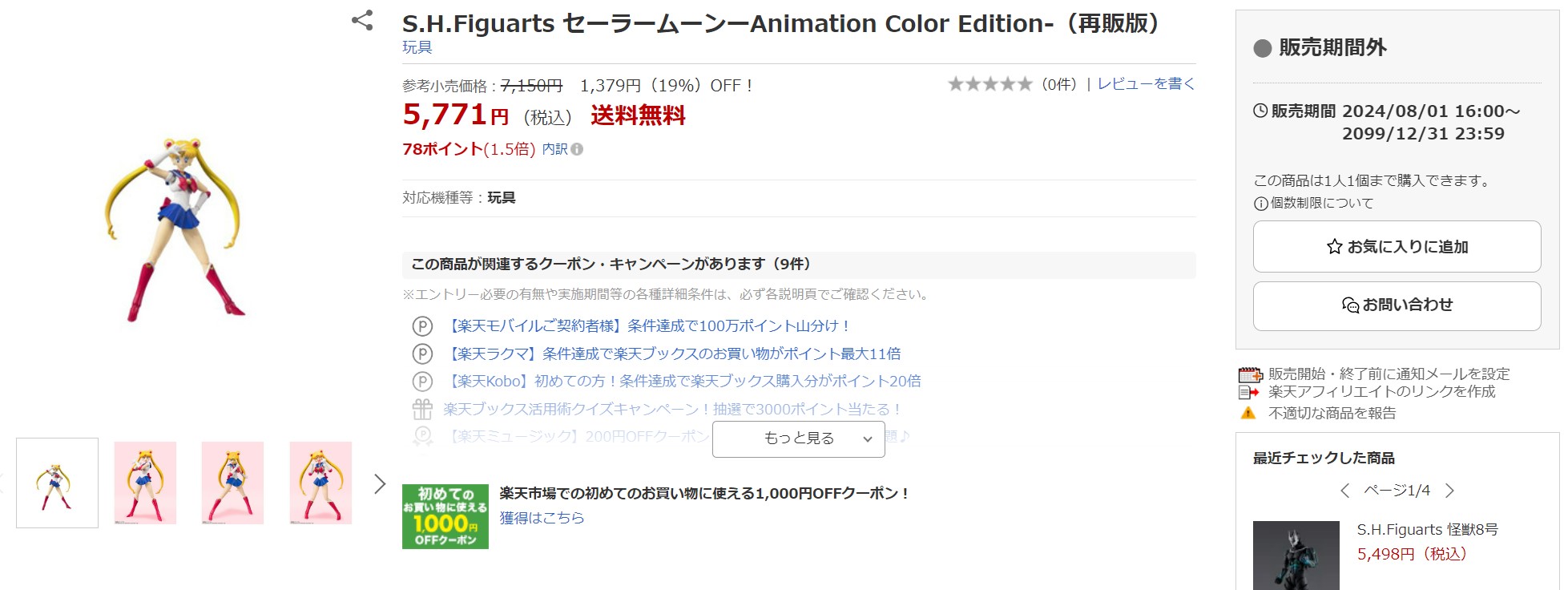Go to next page of recently viewed
Screen dimensions: 1568x590
pos(1449,491)
